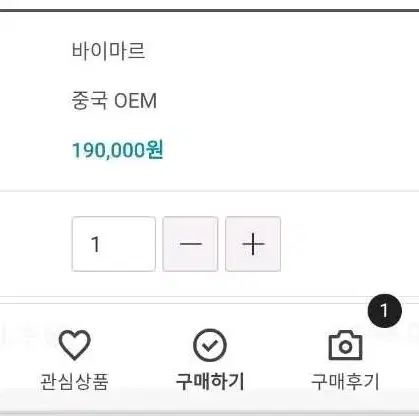Open the 관심상품 tab
This screenshot has width=419, height=419.
(74, 382)
